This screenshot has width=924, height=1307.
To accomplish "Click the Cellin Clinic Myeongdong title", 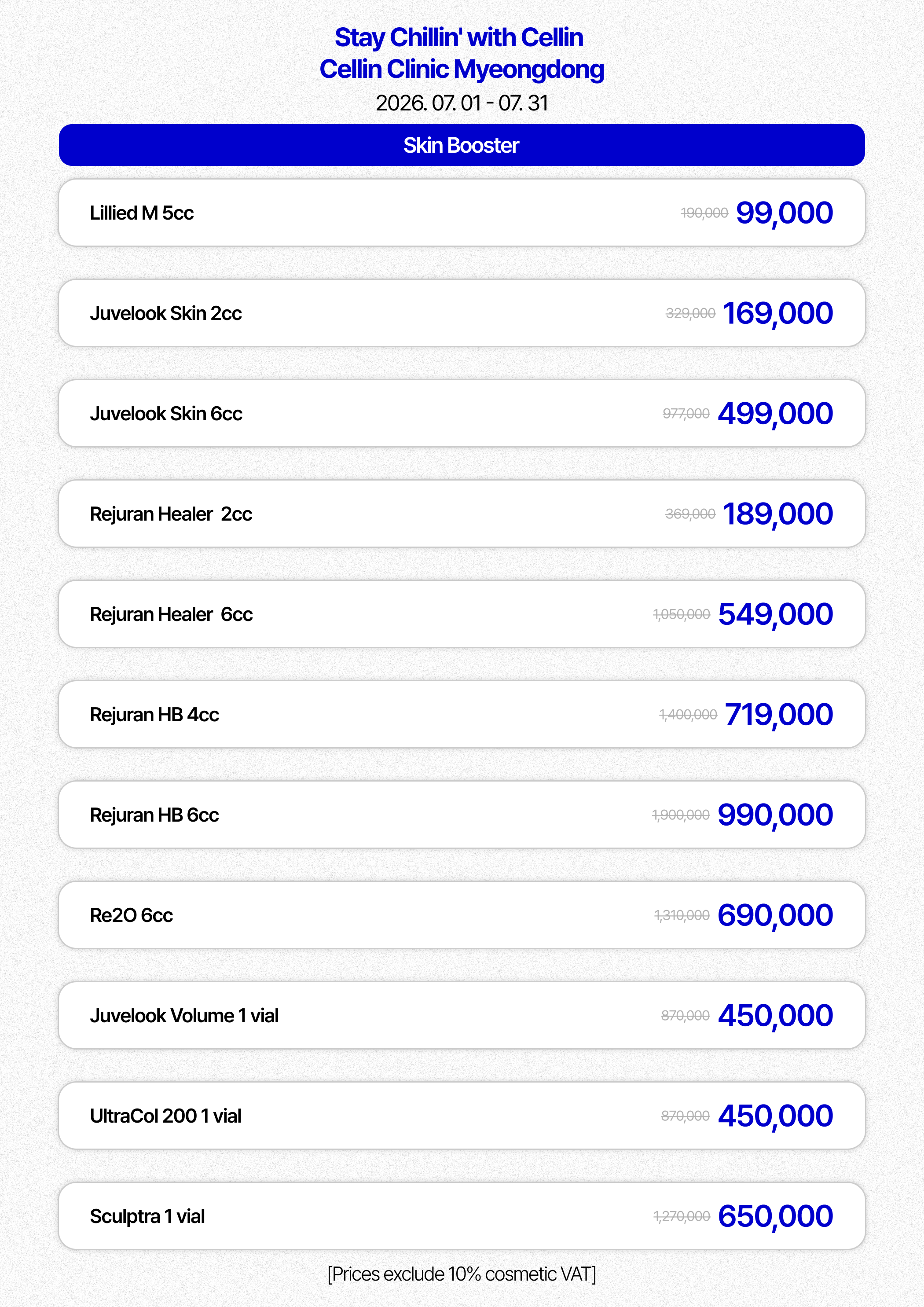I will tap(462, 70).
